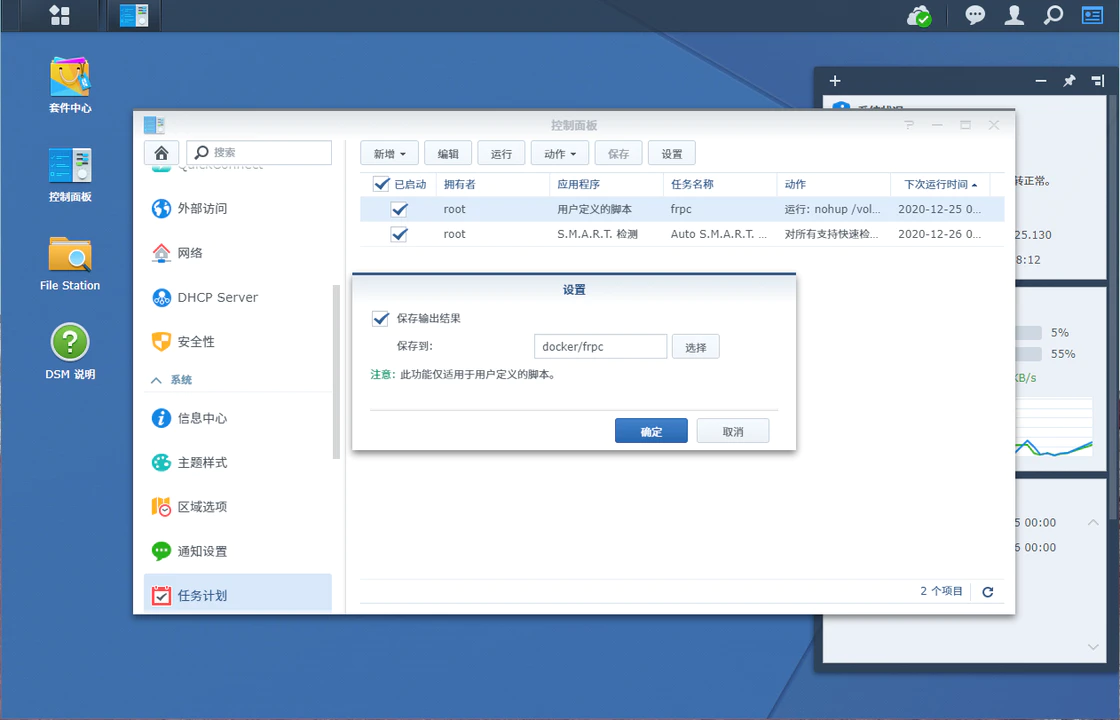
Task: Open the notifications chat bubble icon
Action: [974, 15]
